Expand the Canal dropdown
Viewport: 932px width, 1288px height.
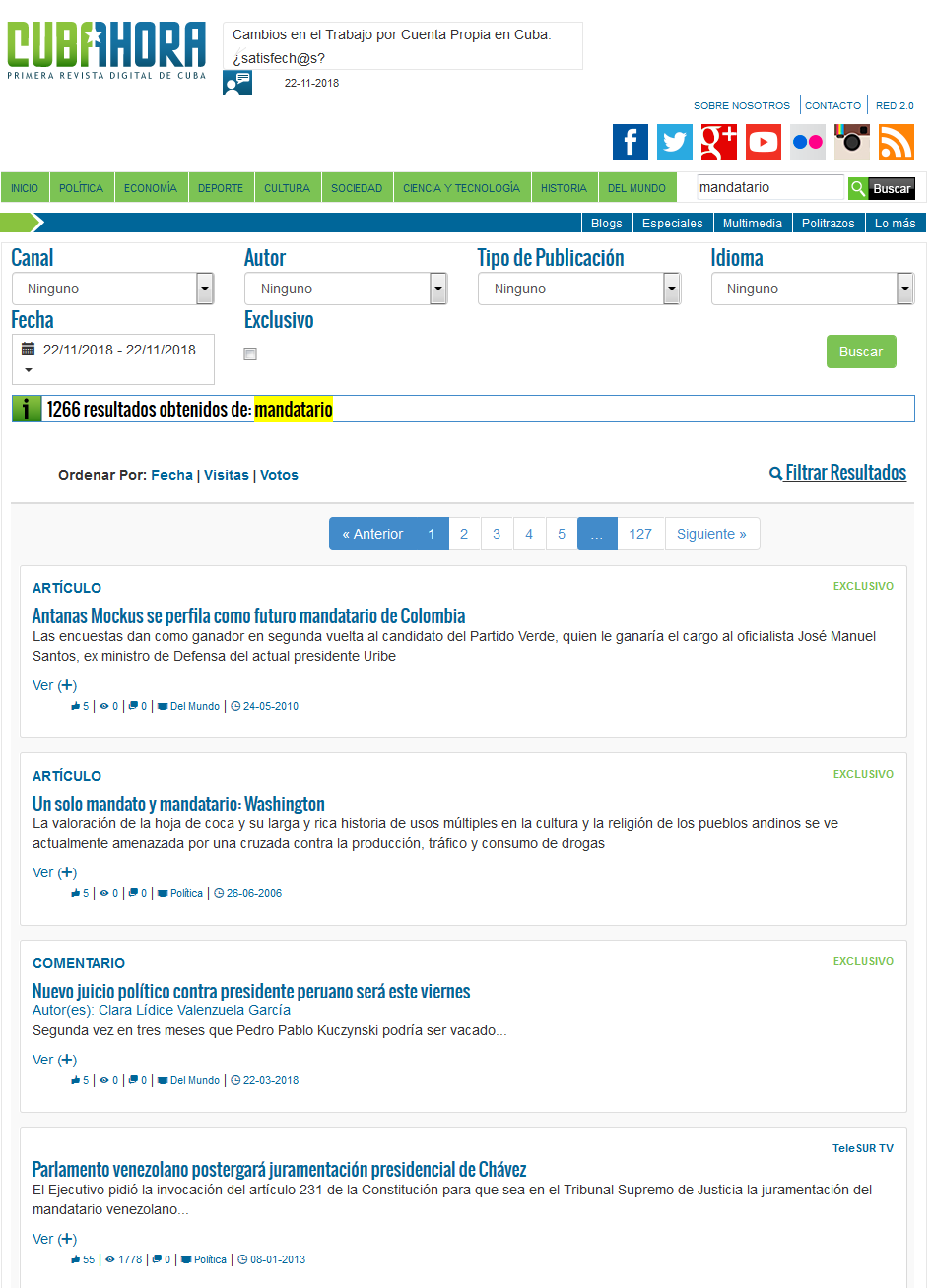[x=112, y=290]
